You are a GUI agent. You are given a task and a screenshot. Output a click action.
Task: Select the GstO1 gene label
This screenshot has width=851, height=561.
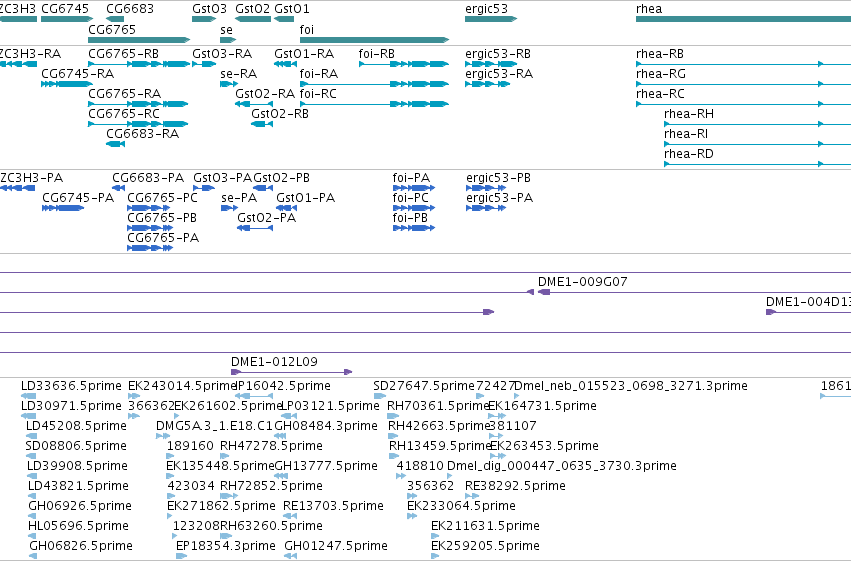pos(291,9)
